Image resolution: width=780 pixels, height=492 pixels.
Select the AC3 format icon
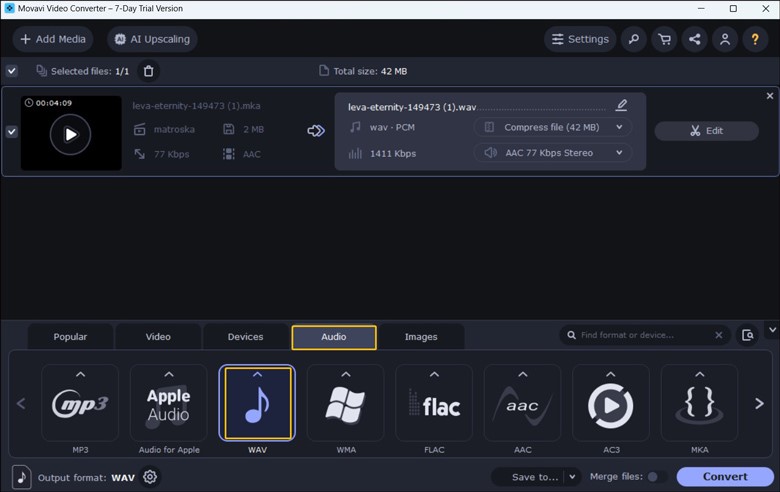(611, 404)
